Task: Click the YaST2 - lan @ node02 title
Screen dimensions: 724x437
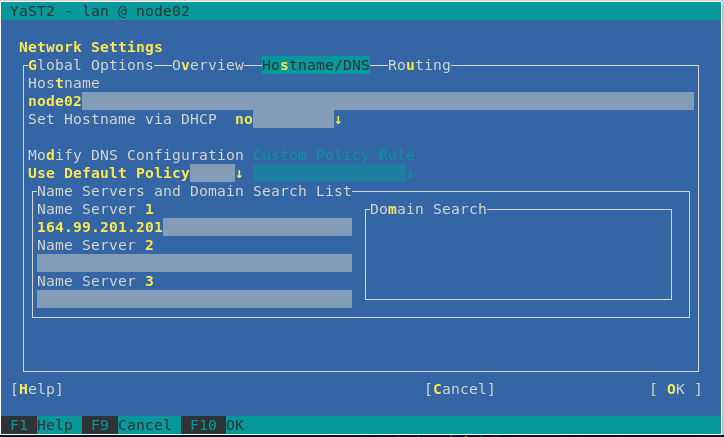Action: (x=100, y=11)
